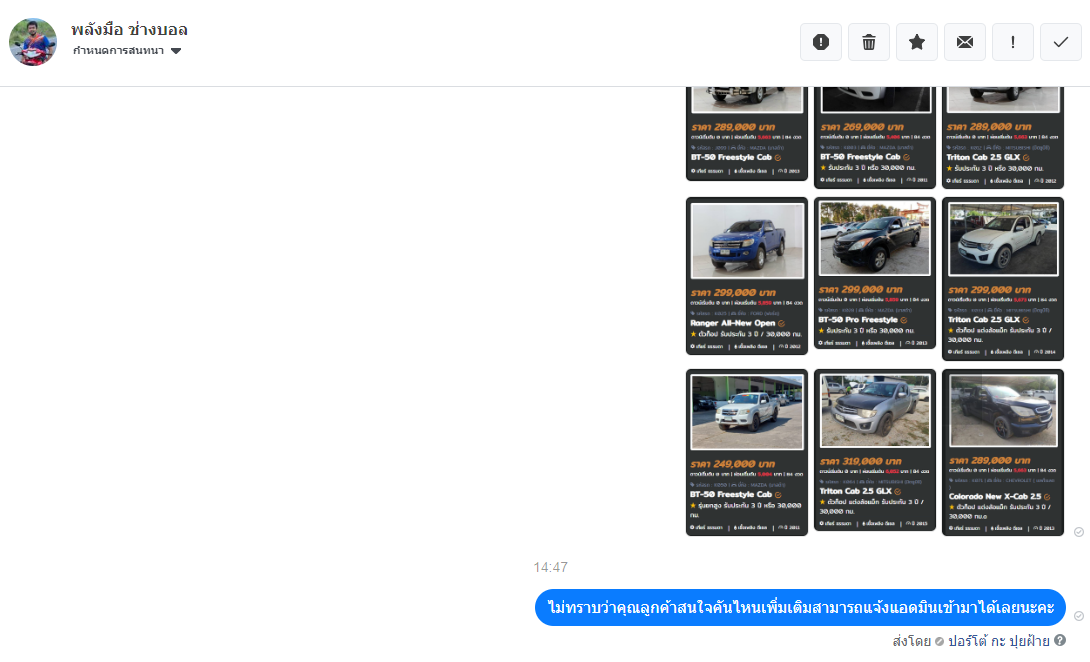The height and width of the screenshot is (662, 1090).
Task: Open BT-50 Pro Freestyle black car card
Action: tap(875, 273)
